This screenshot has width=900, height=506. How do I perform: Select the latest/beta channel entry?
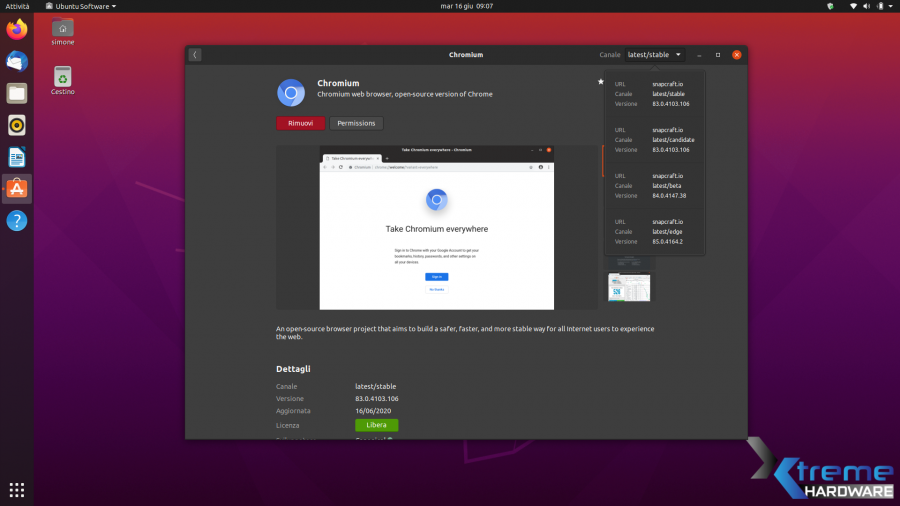point(654,185)
